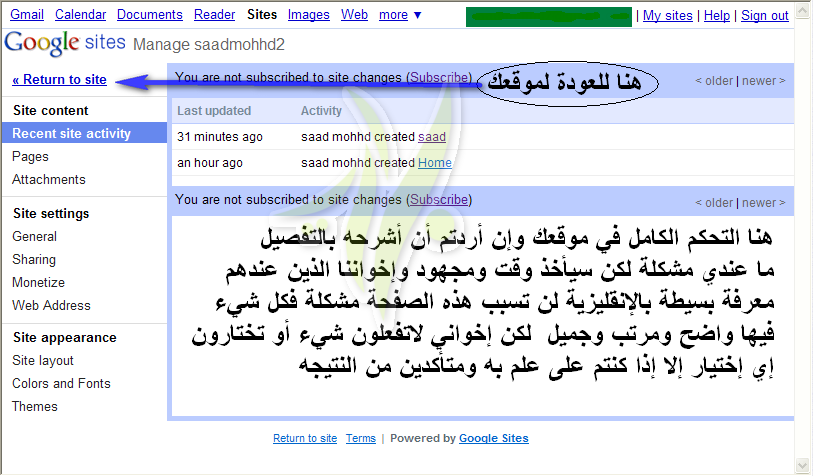Click the '31 minutes ago' entry
The width and height of the screenshot is (813, 476).
pyautogui.click(x=220, y=137)
